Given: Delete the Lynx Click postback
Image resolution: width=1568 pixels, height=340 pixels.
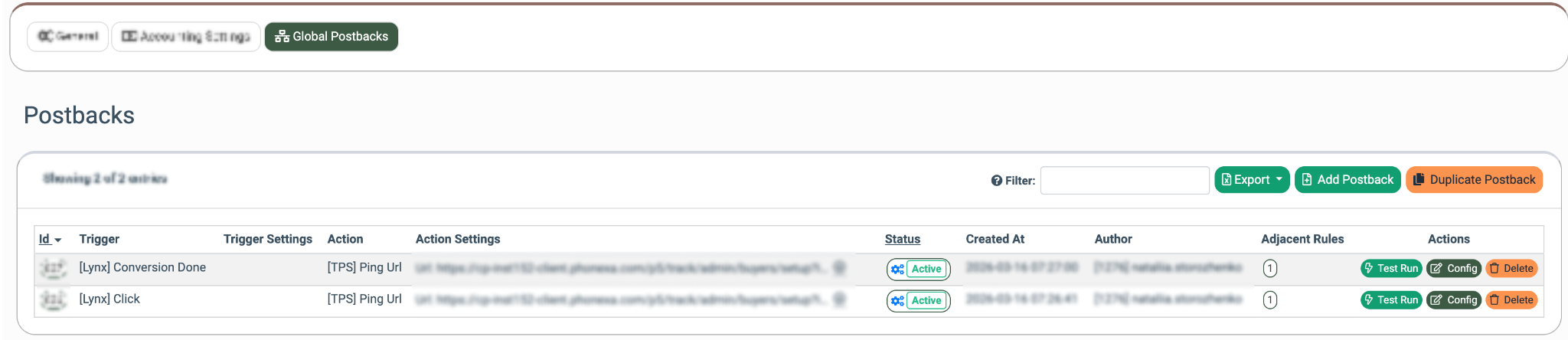Looking at the screenshot, I should pos(1511,300).
